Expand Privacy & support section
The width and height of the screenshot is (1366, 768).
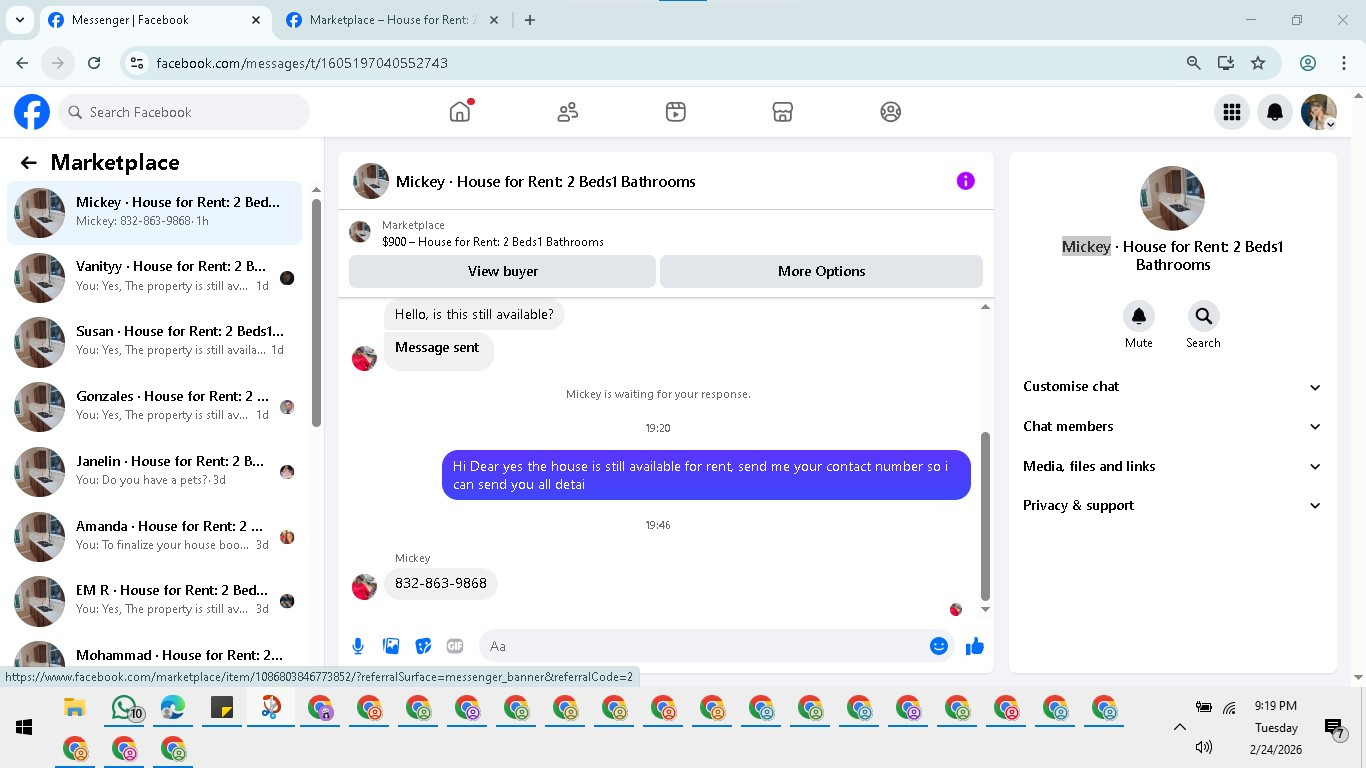(x=1172, y=505)
